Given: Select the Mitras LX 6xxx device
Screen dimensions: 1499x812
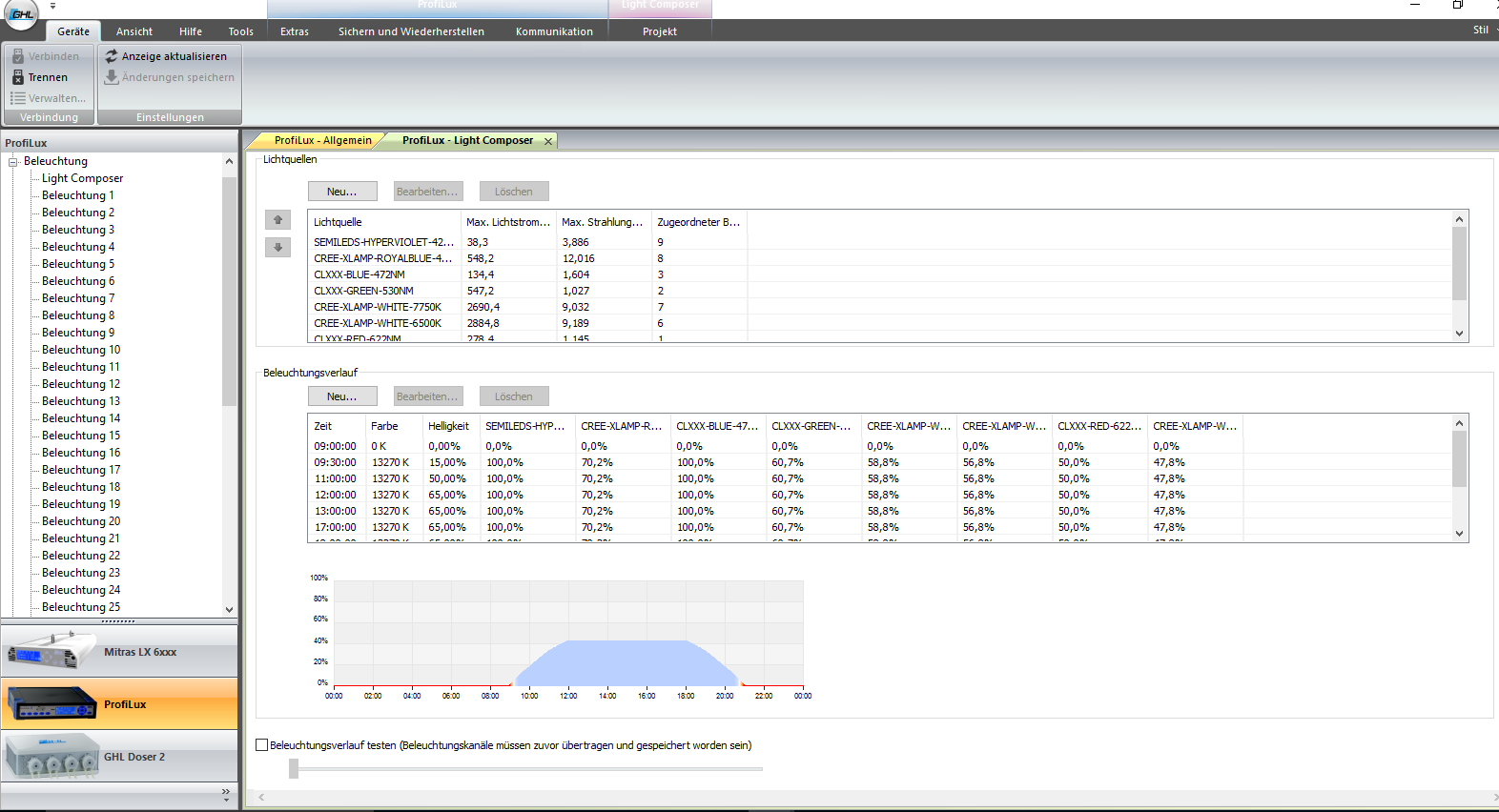Looking at the screenshot, I should (x=119, y=652).
